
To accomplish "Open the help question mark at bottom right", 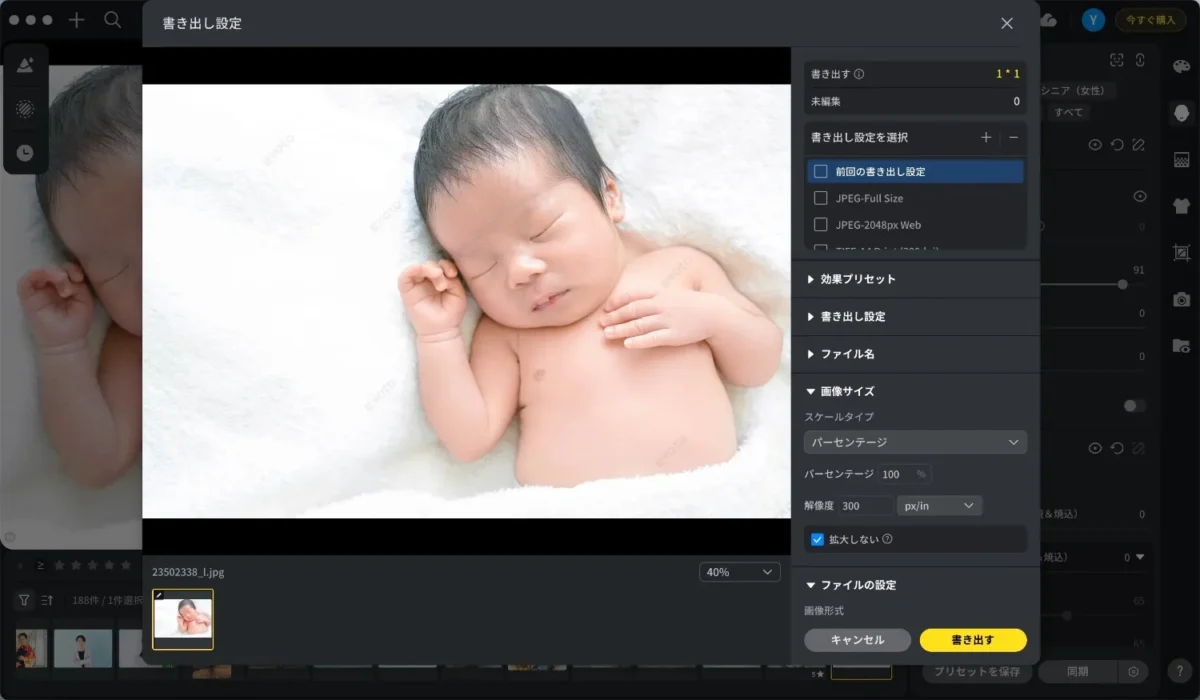I will 1180,670.
